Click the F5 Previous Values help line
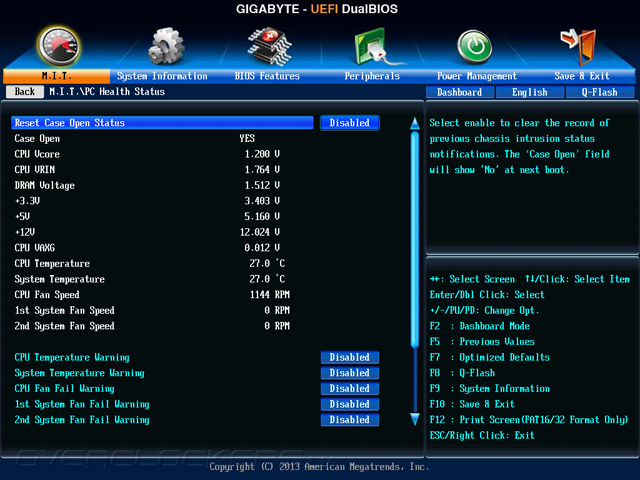The height and width of the screenshot is (480, 640). click(482, 341)
